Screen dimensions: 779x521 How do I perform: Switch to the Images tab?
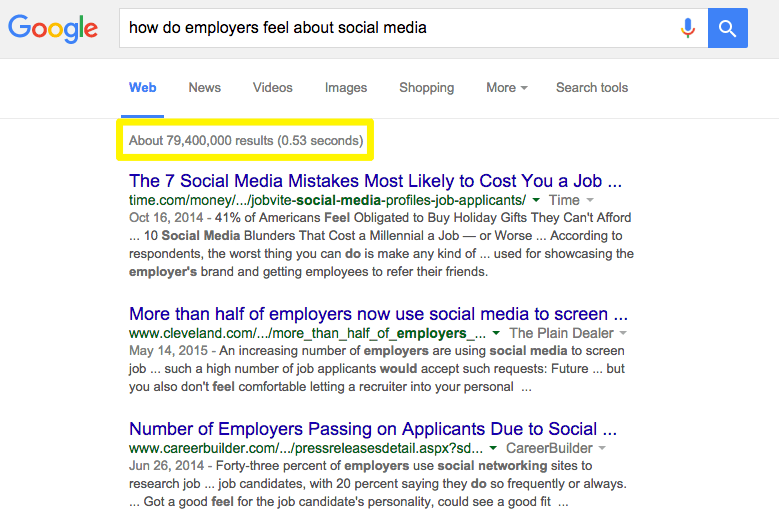click(x=346, y=88)
